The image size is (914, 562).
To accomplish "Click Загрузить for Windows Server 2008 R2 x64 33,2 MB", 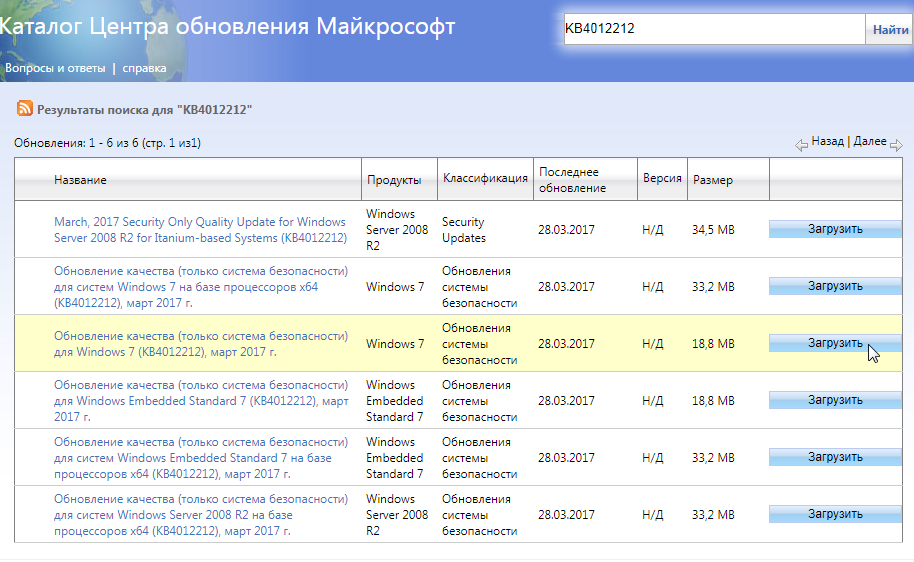I will 835,514.
